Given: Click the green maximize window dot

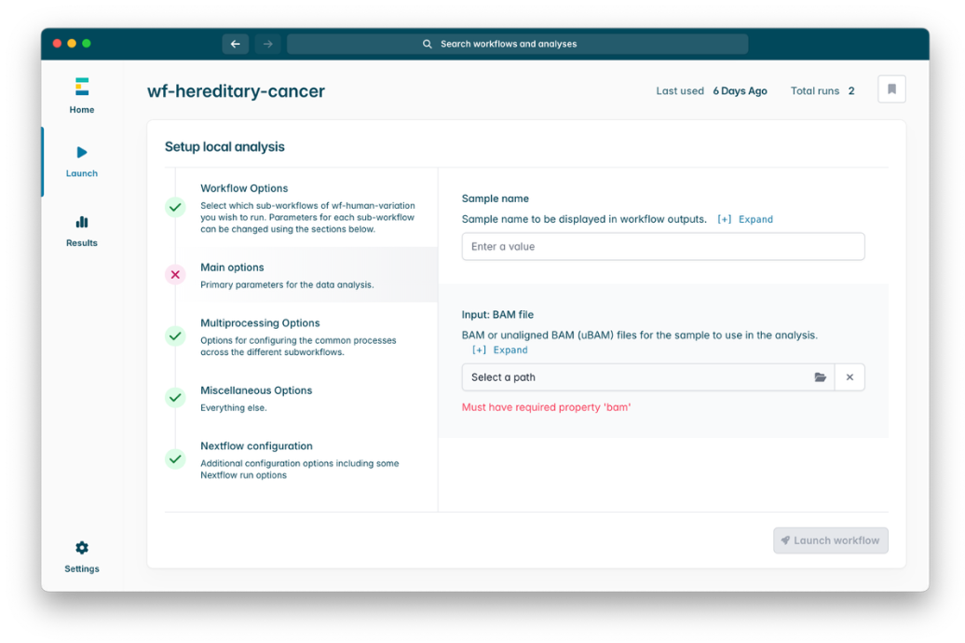Looking at the screenshot, I should point(87,43).
